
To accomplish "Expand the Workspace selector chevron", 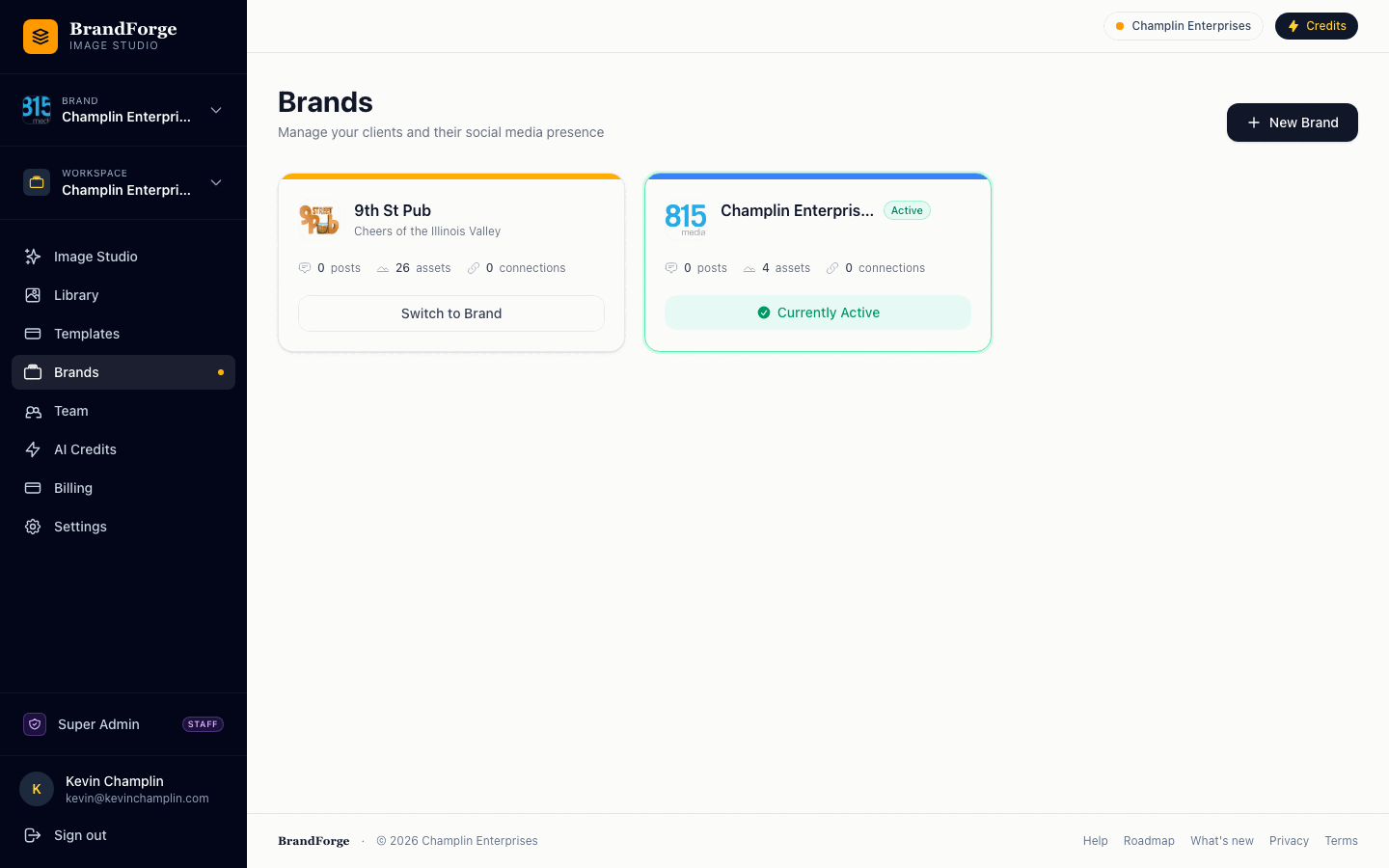I will 216,182.
